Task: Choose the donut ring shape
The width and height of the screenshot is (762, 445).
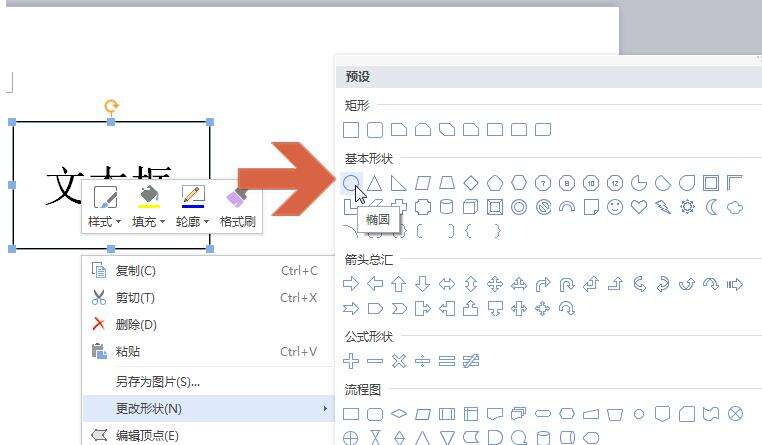Action: tap(519, 207)
